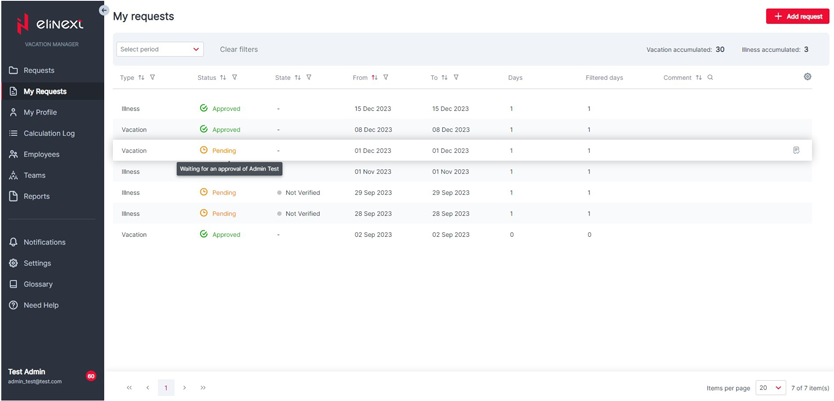Click the Type column filter icon

[153, 78]
